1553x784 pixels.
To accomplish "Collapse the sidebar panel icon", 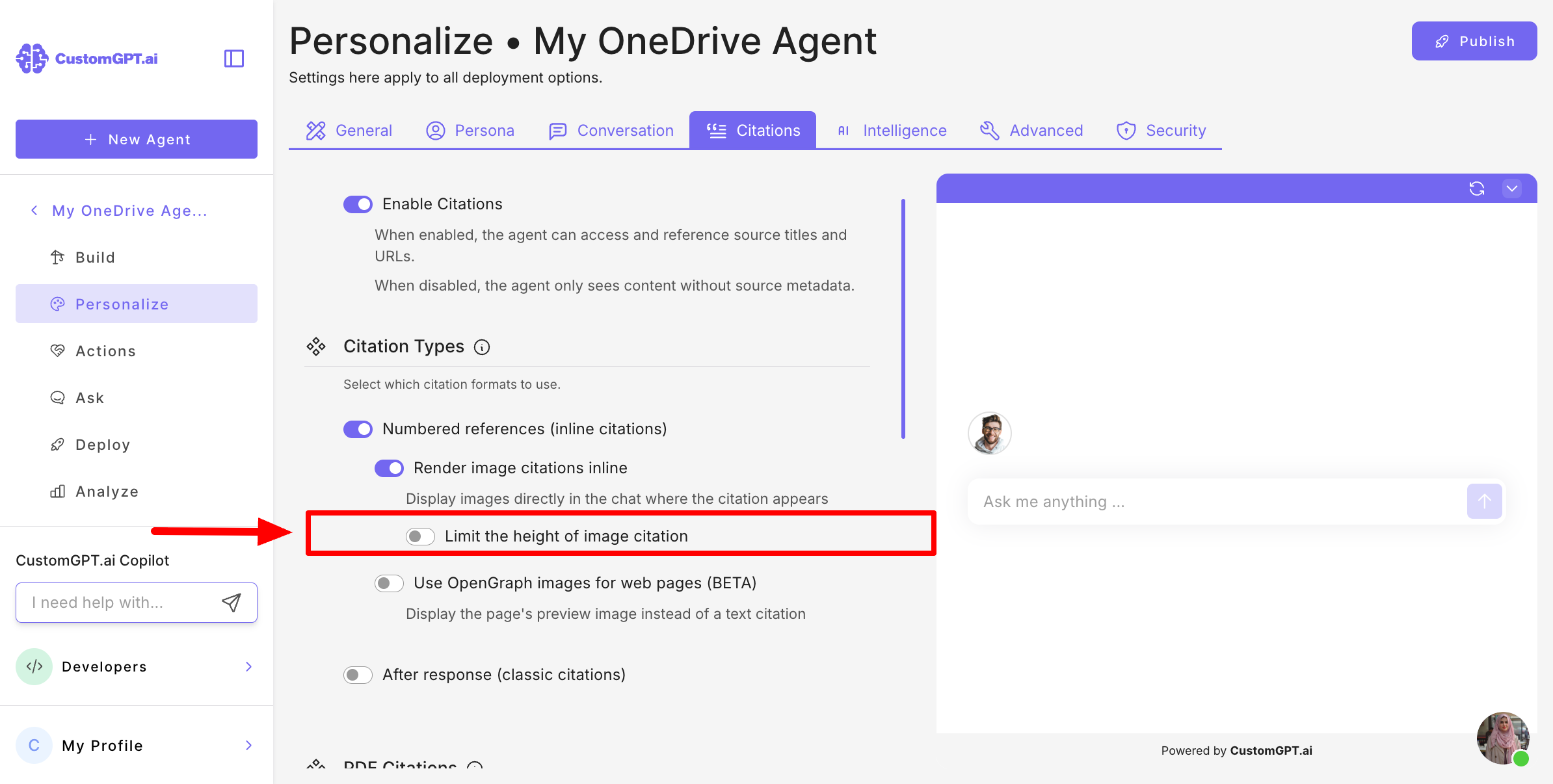I will click(x=233, y=59).
